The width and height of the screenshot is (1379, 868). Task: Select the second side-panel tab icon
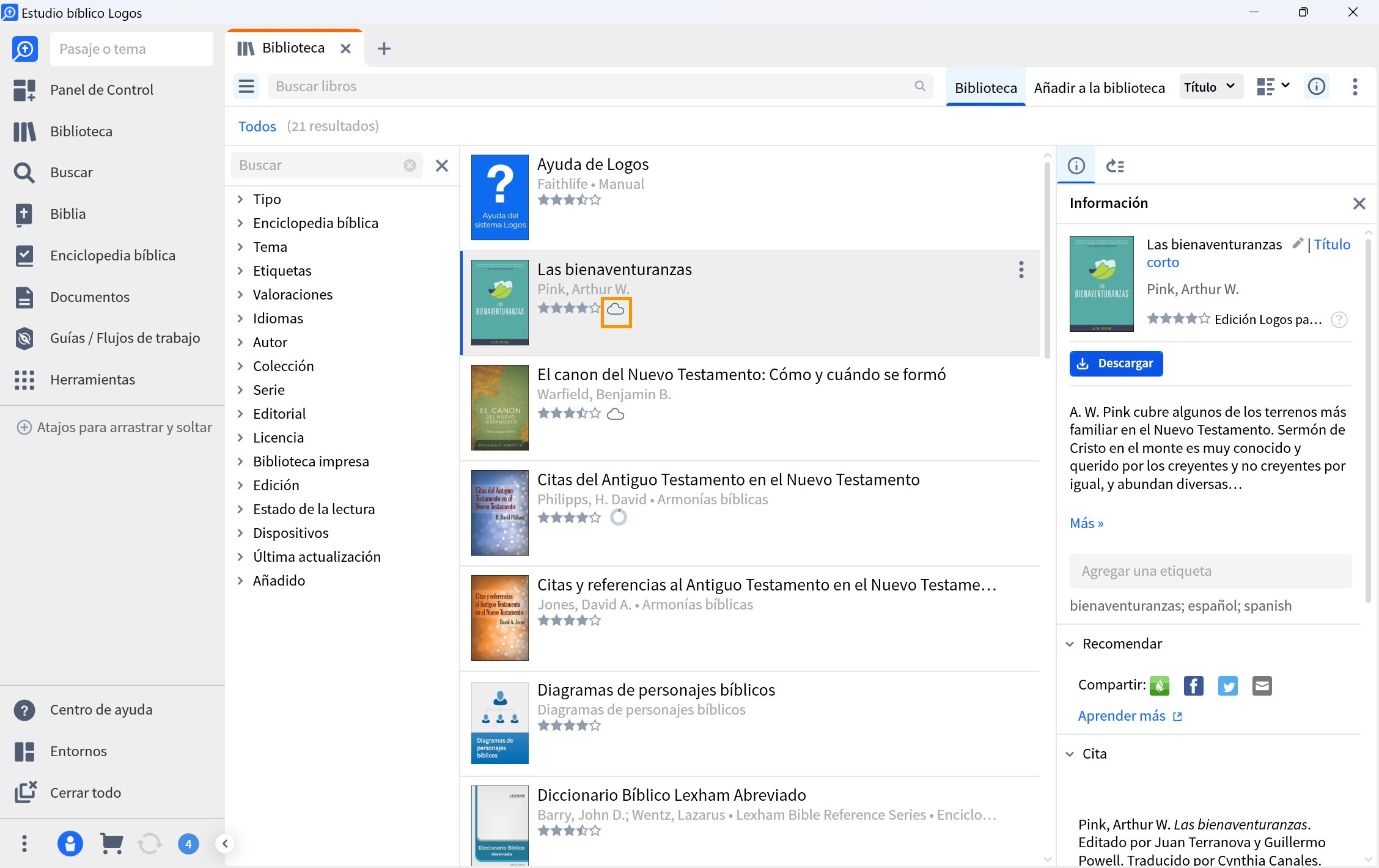click(x=1115, y=166)
